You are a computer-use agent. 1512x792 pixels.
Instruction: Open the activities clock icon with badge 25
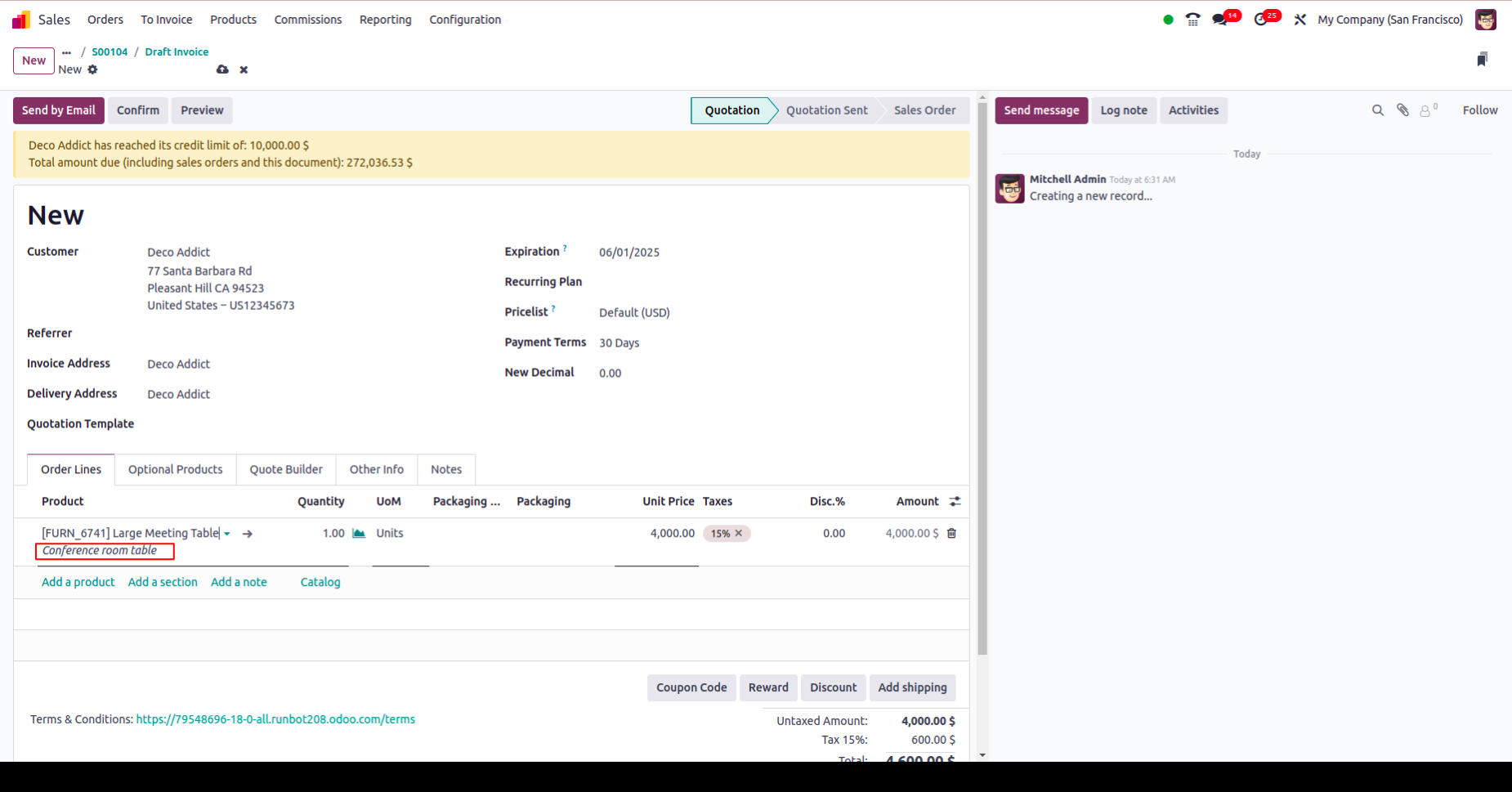[x=1261, y=20]
